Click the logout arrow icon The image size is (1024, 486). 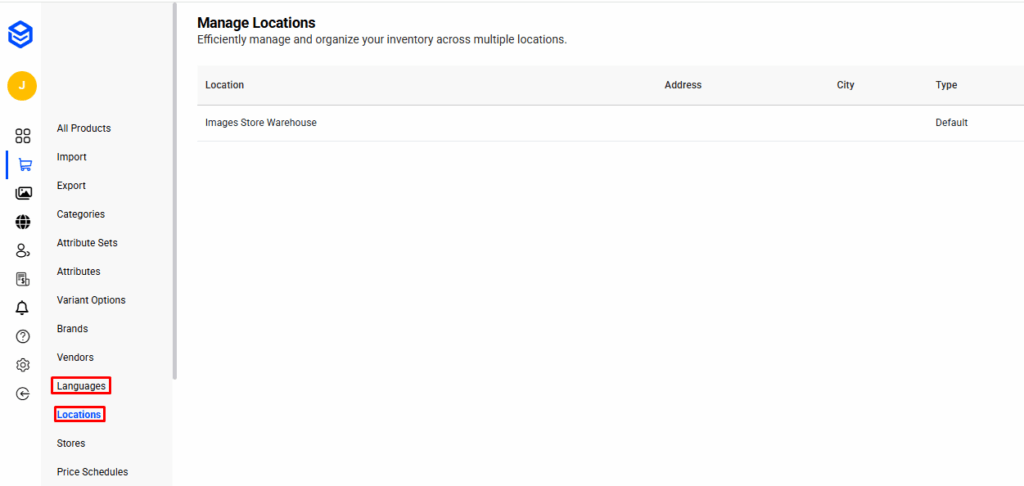pyautogui.click(x=23, y=394)
